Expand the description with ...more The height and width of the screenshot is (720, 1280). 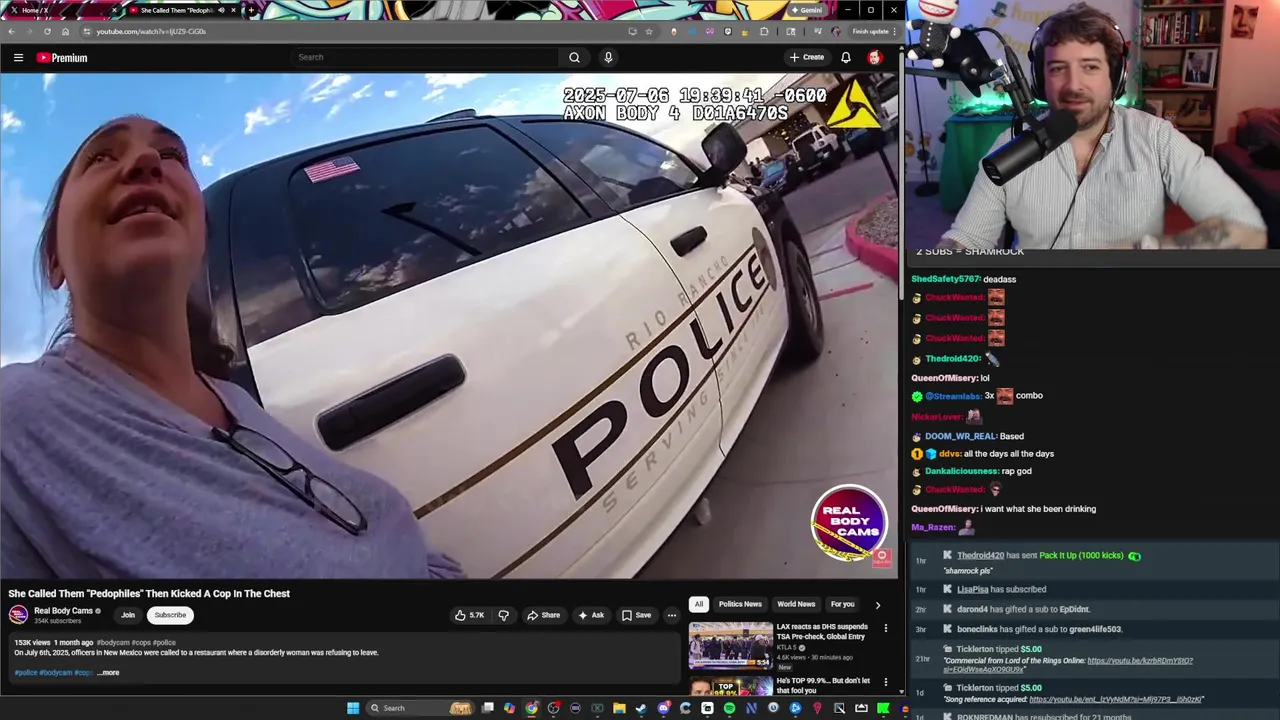(x=108, y=672)
